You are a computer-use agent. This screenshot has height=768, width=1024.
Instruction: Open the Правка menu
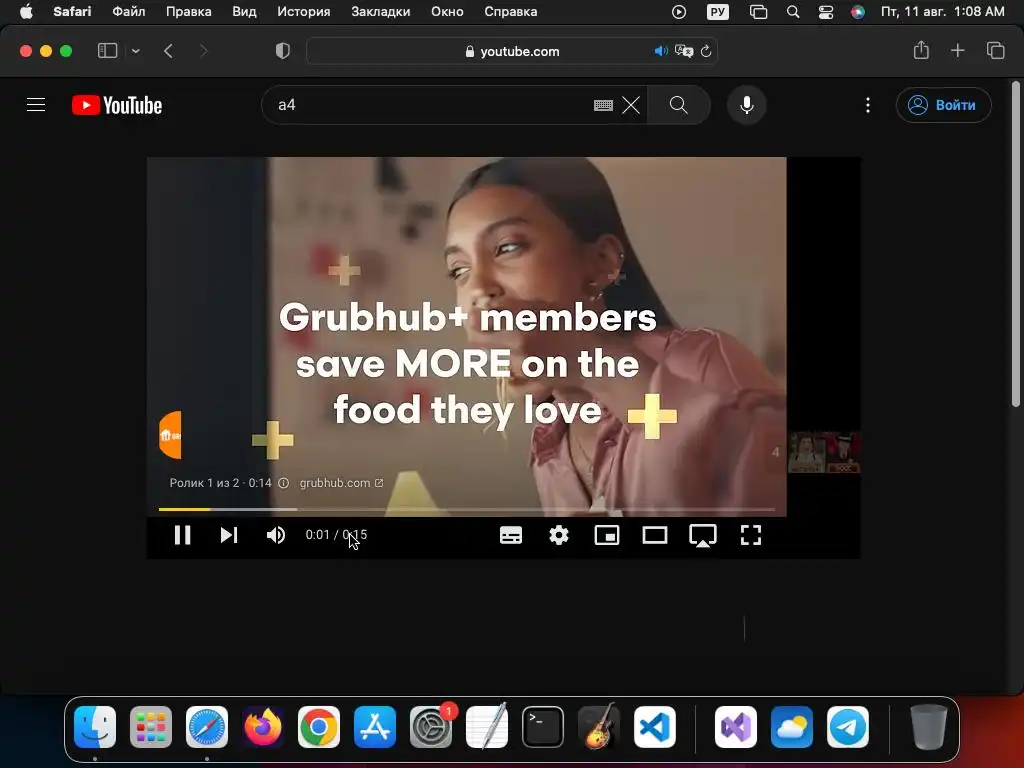[x=189, y=12]
